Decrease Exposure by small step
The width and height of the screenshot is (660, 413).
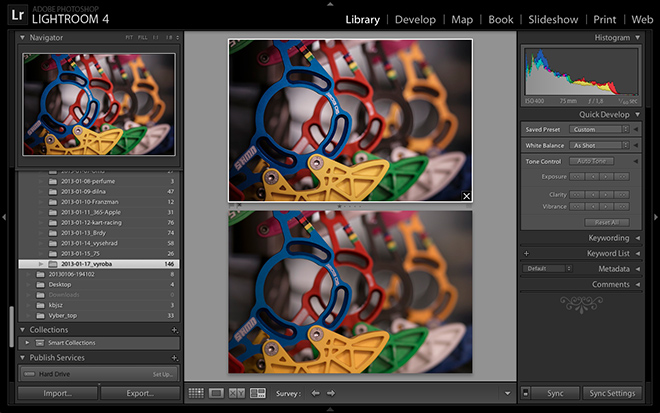[x=592, y=177]
